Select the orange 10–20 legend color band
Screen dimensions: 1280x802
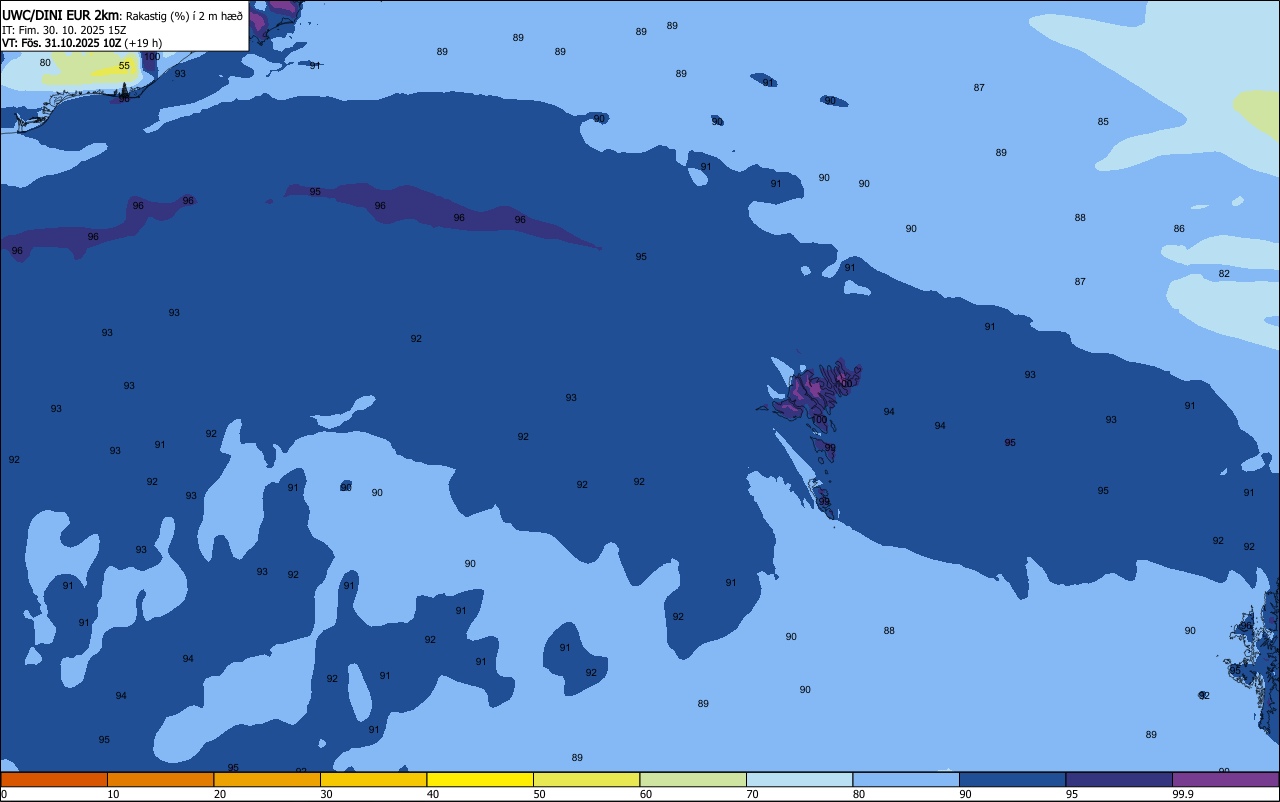pos(160,779)
